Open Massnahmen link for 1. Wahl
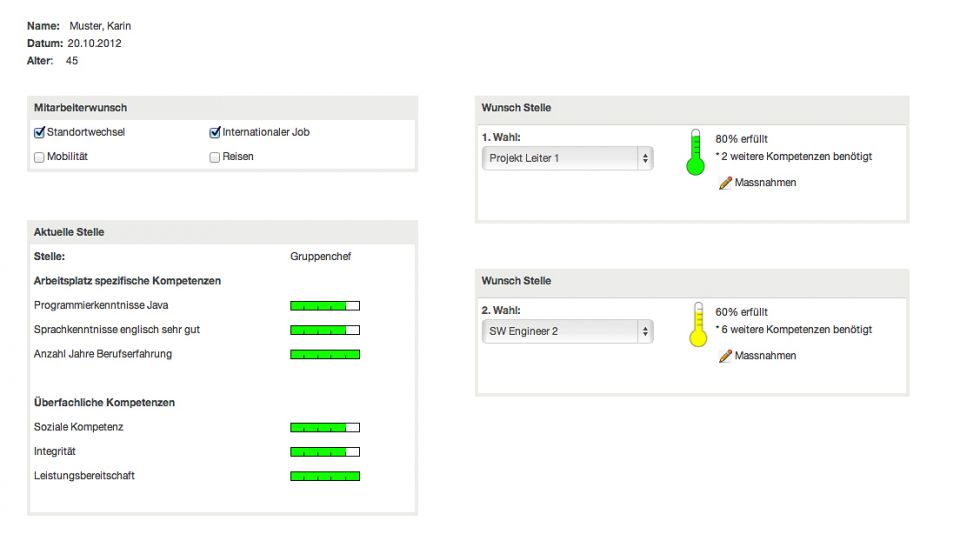This screenshot has height=541, width=960. [765, 183]
